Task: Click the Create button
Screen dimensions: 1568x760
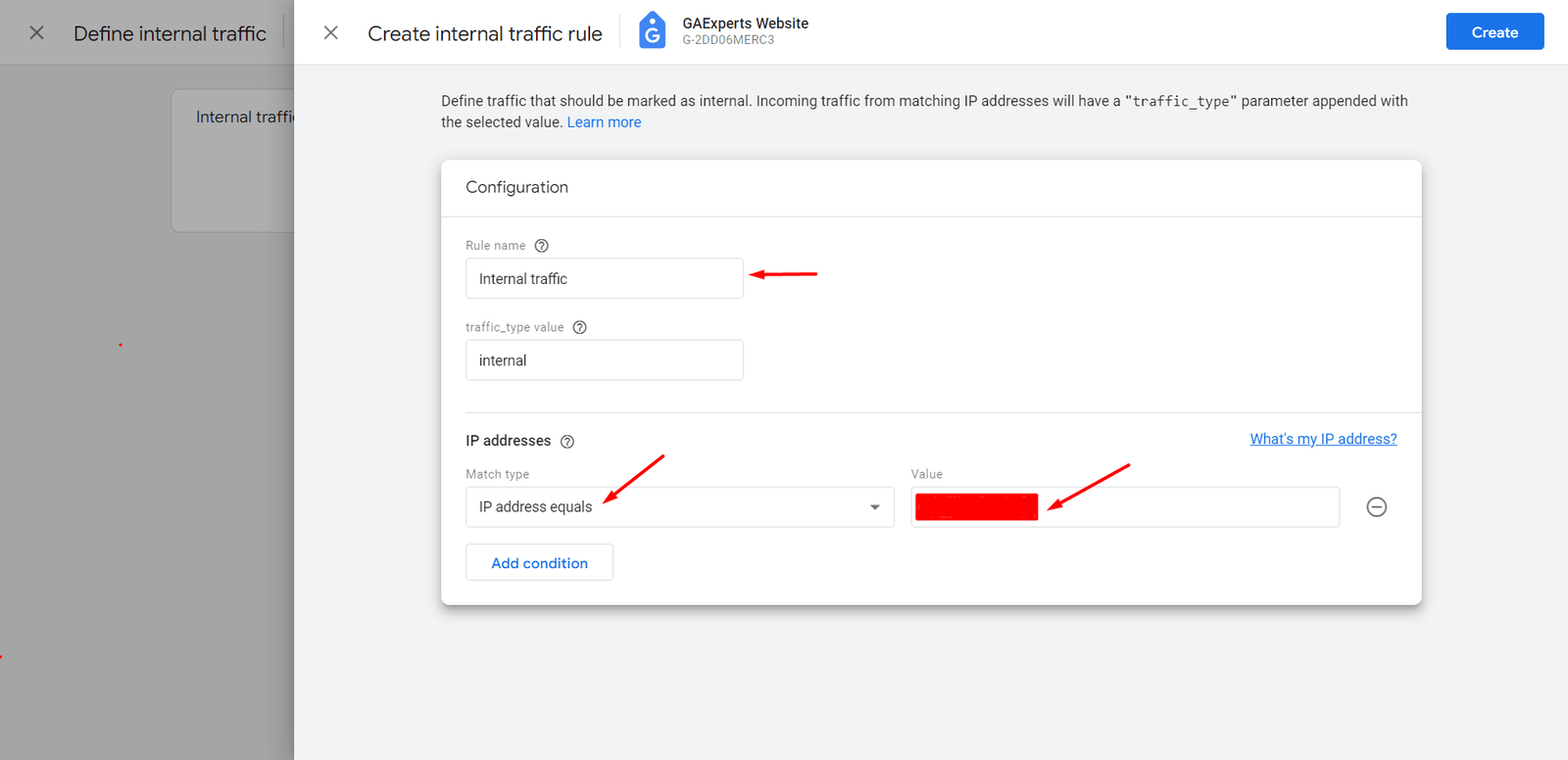Action: [x=1494, y=30]
